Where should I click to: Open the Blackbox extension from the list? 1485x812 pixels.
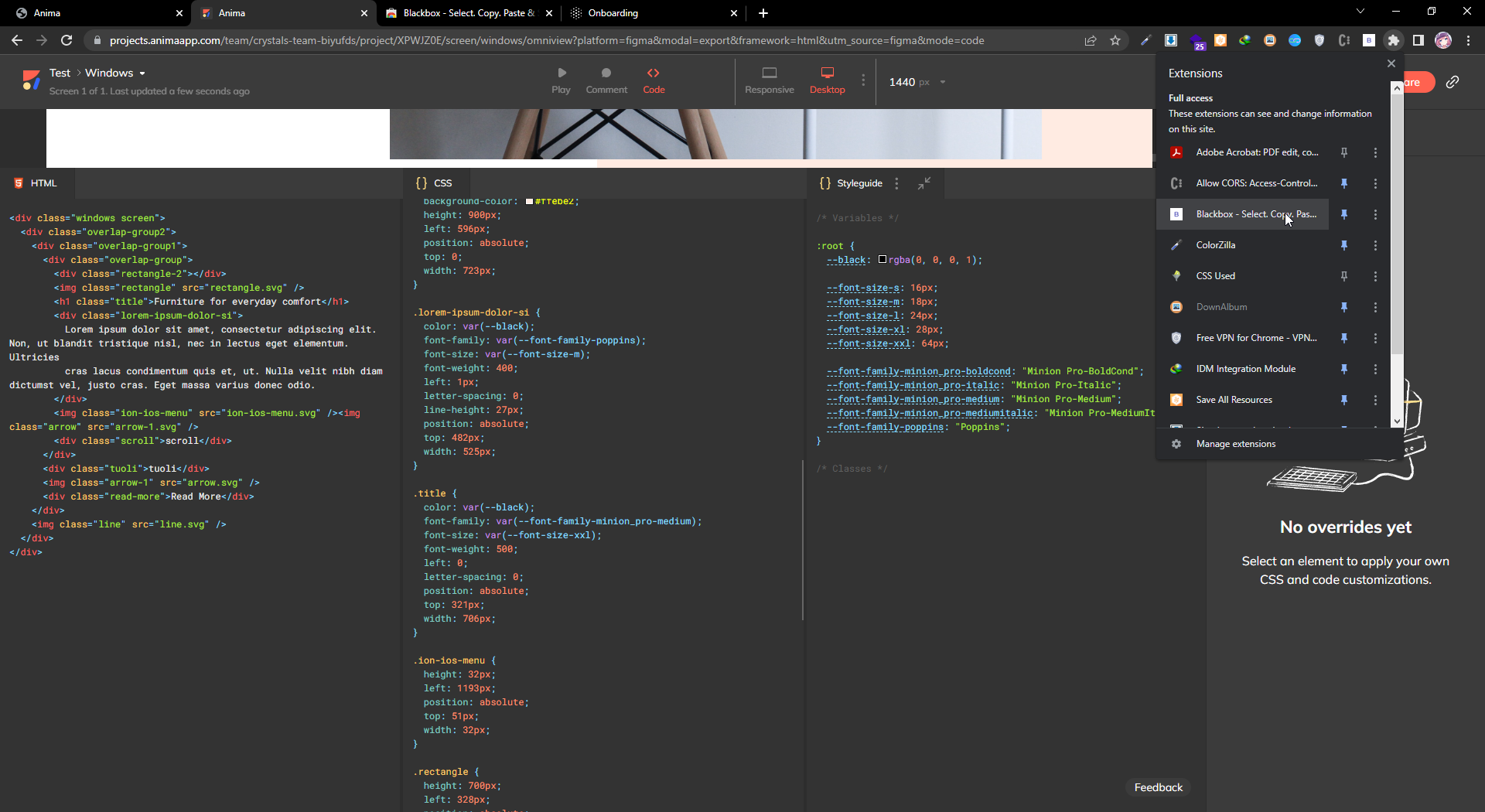[1242, 214]
